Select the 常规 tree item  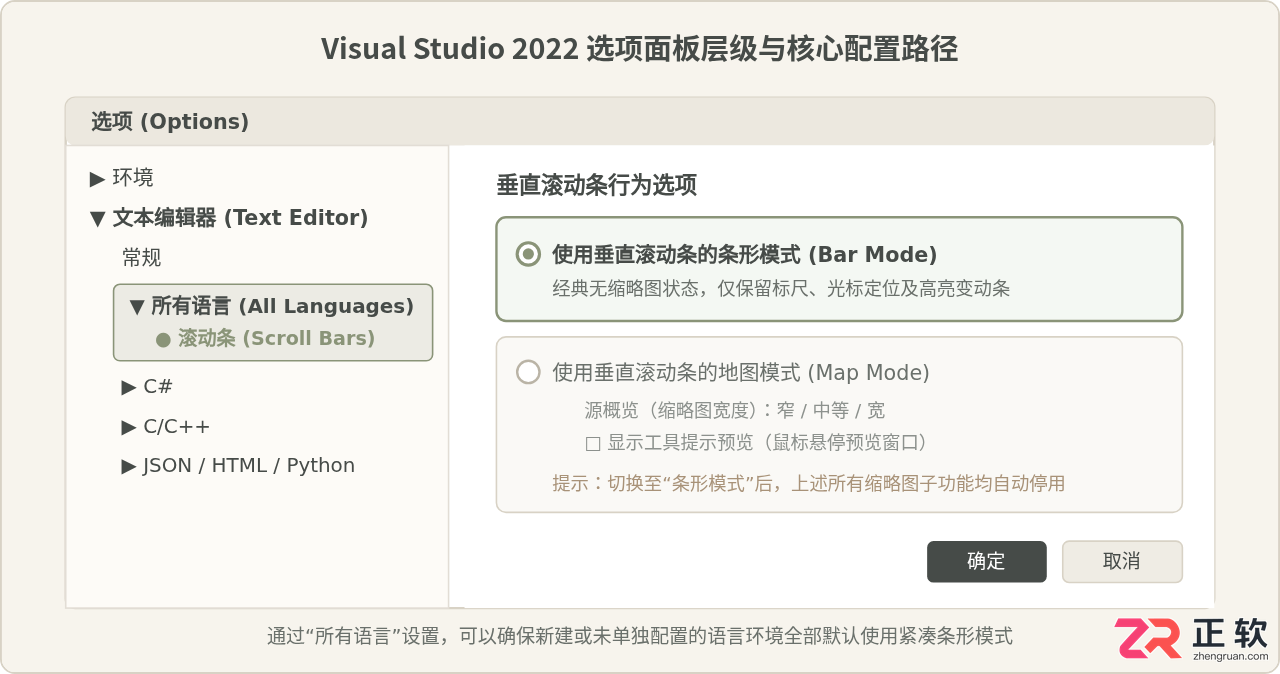[x=142, y=258]
